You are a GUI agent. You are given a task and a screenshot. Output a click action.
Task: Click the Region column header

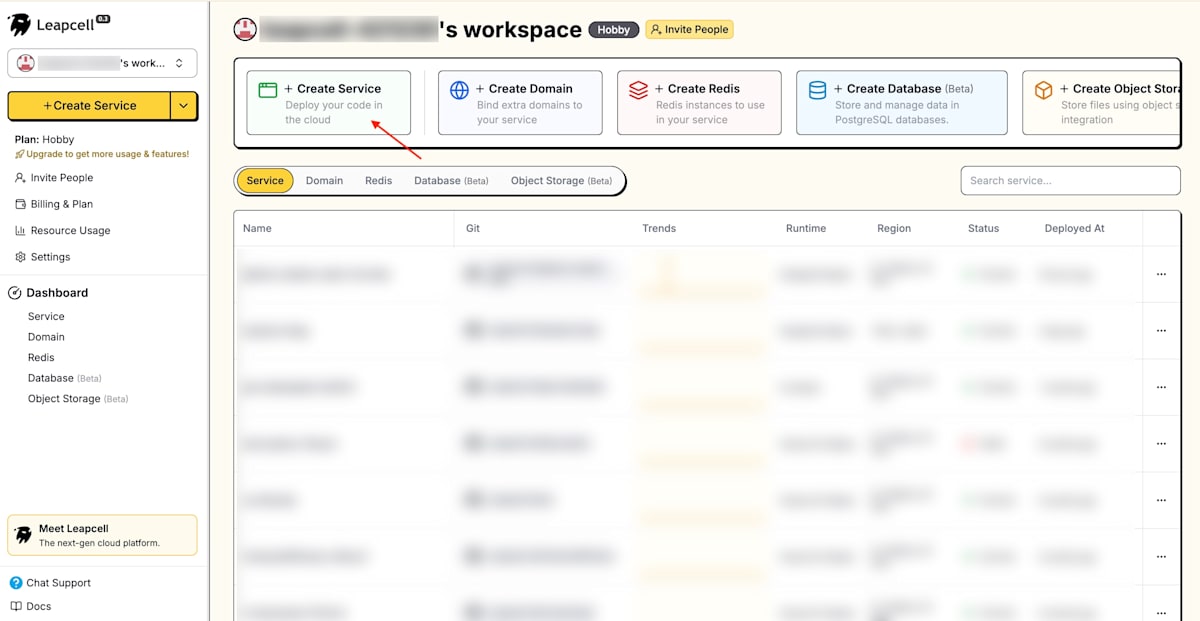894,228
